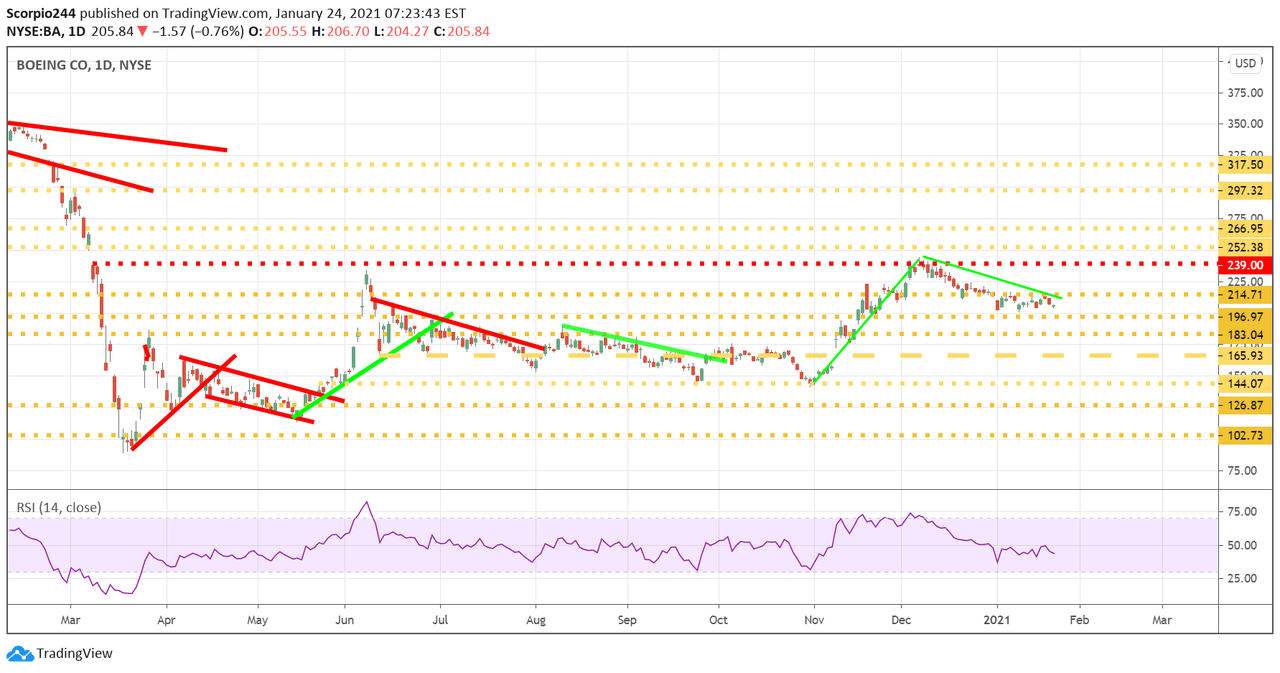Screen dimensions: 1280x673
Task: Click the Aug label on time axis
Action: click(535, 620)
